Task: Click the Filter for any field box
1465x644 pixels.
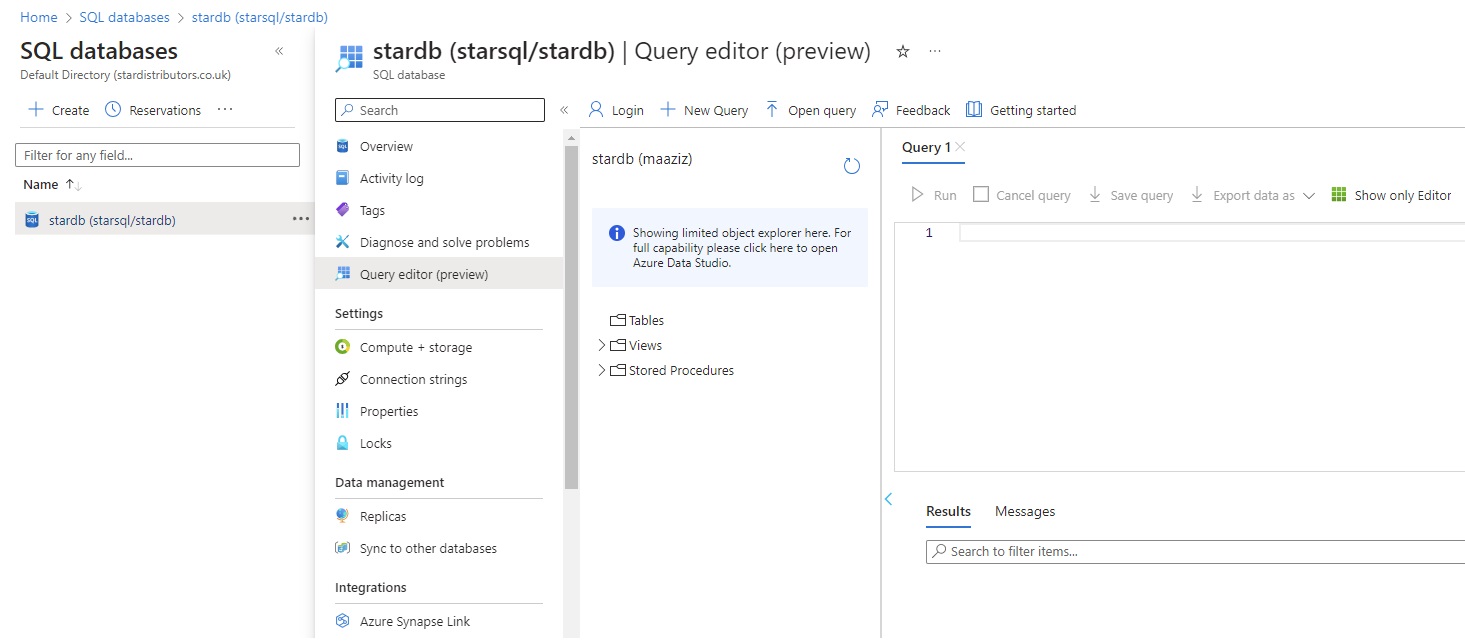Action: click(x=157, y=155)
